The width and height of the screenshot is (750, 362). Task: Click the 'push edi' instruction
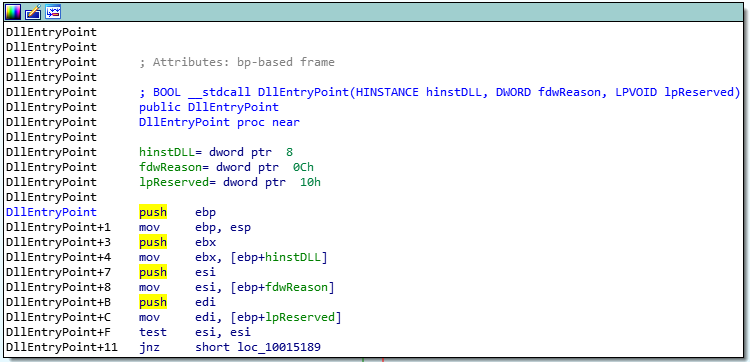coord(177,303)
